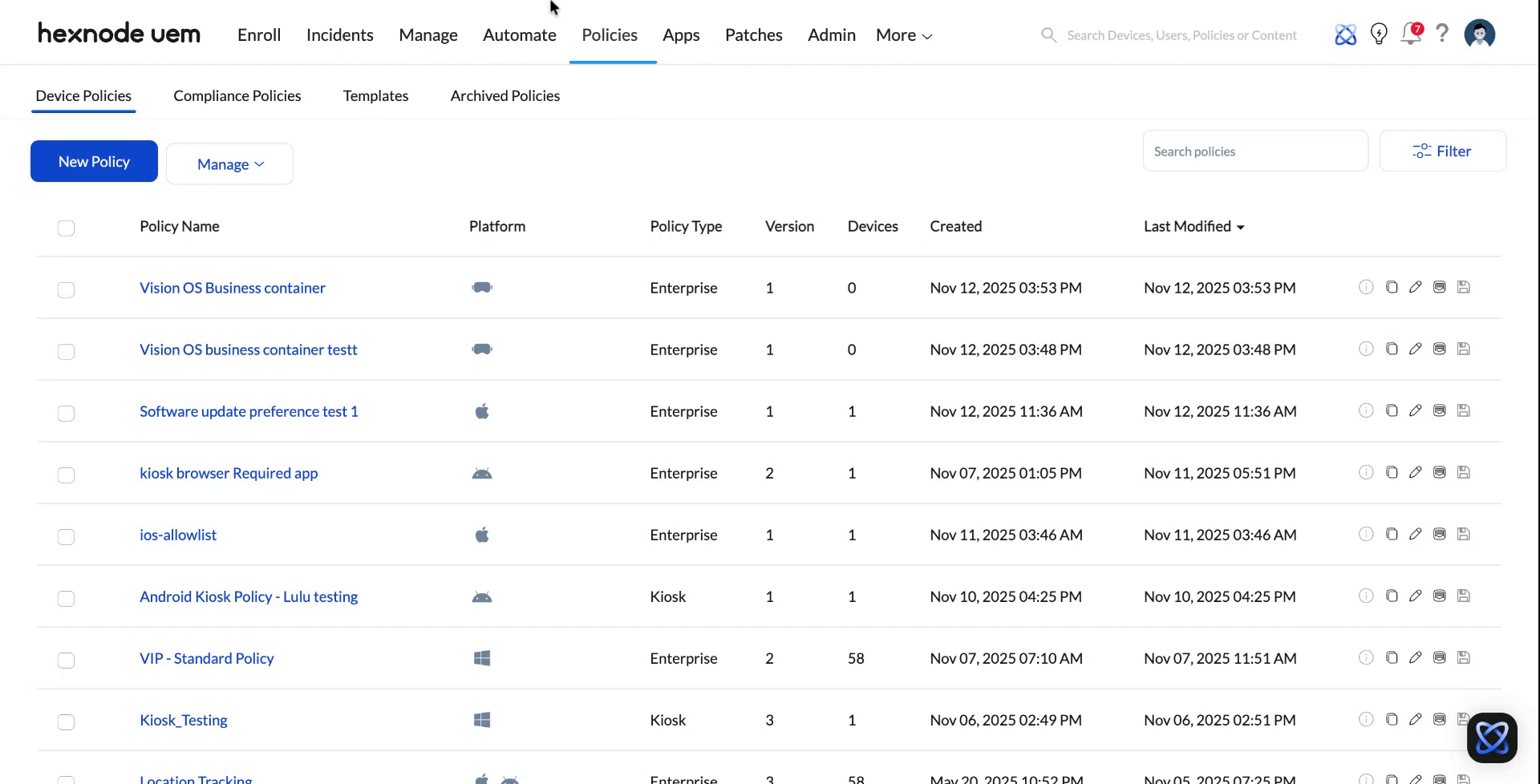Expand the Manage dropdown

pos(229,164)
